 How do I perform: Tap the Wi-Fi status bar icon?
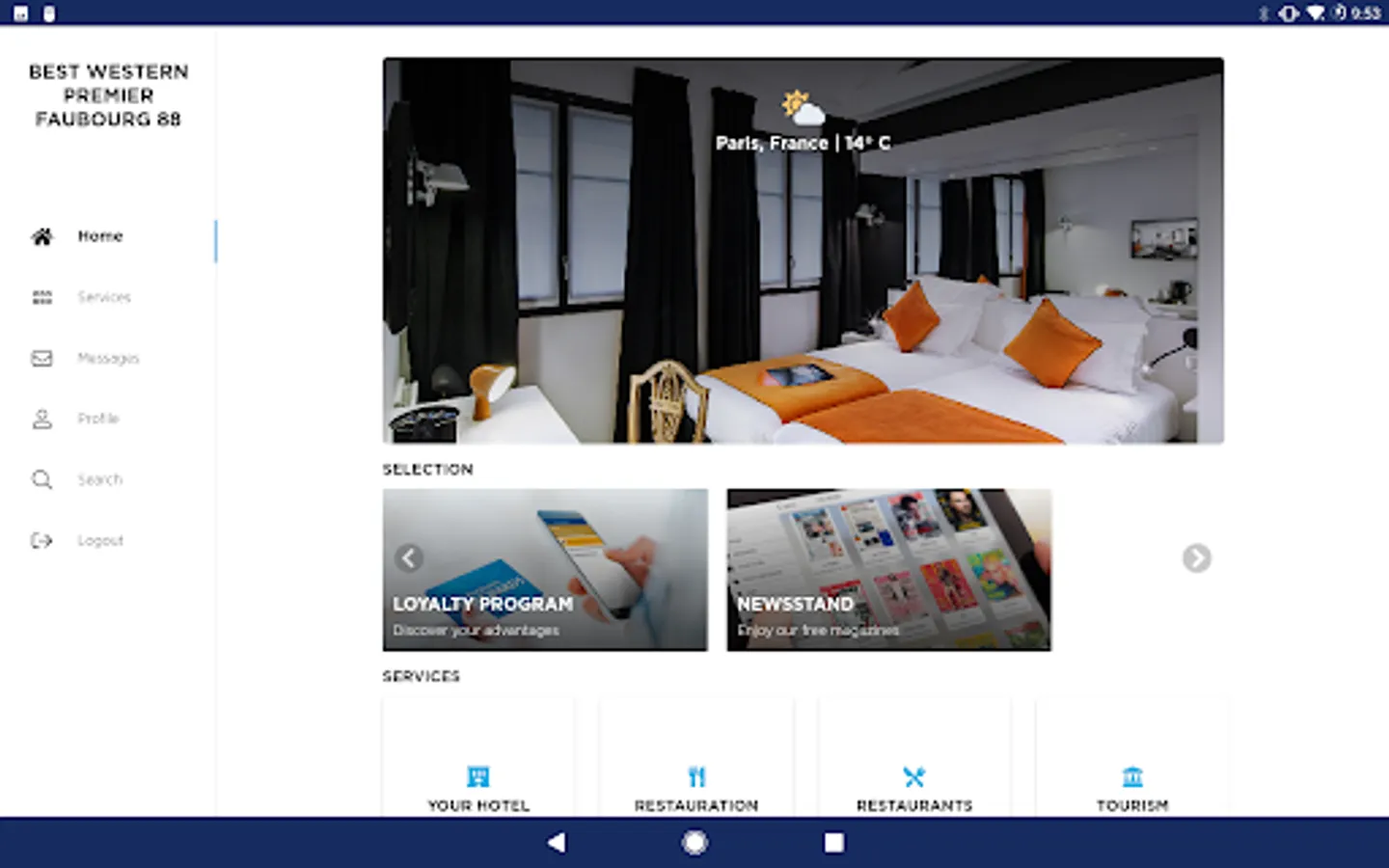pos(1316,13)
